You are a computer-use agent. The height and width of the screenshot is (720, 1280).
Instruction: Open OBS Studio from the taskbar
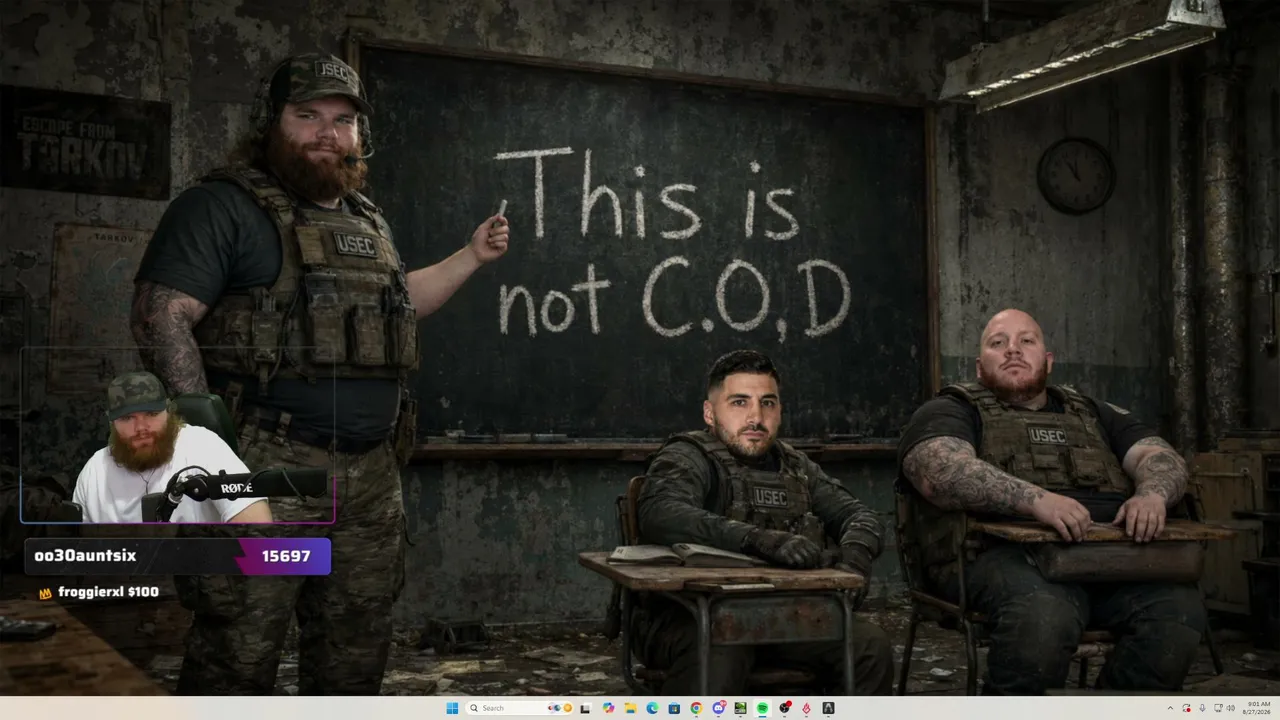coord(784,708)
